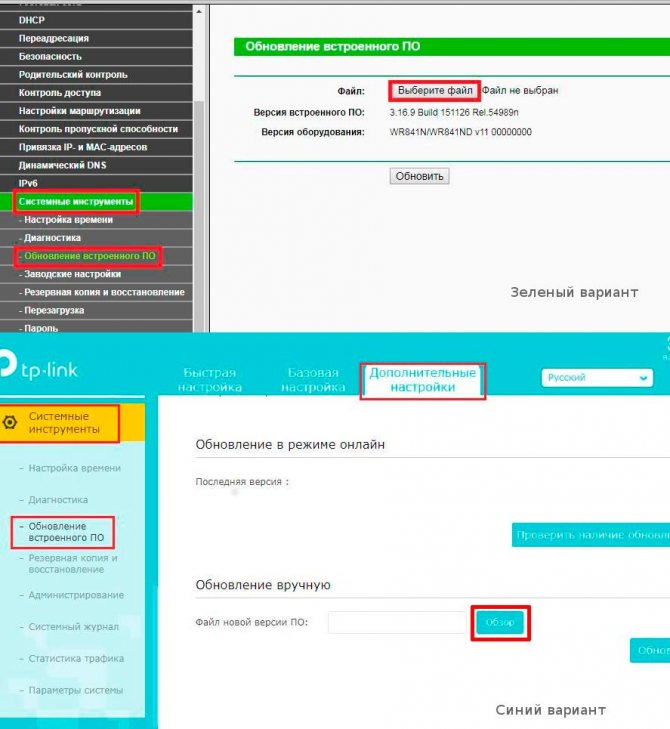This screenshot has width=670, height=729.
Task: Open Дополнительные настройки tab
Action: pyautogui.click(x=423, y=380)
